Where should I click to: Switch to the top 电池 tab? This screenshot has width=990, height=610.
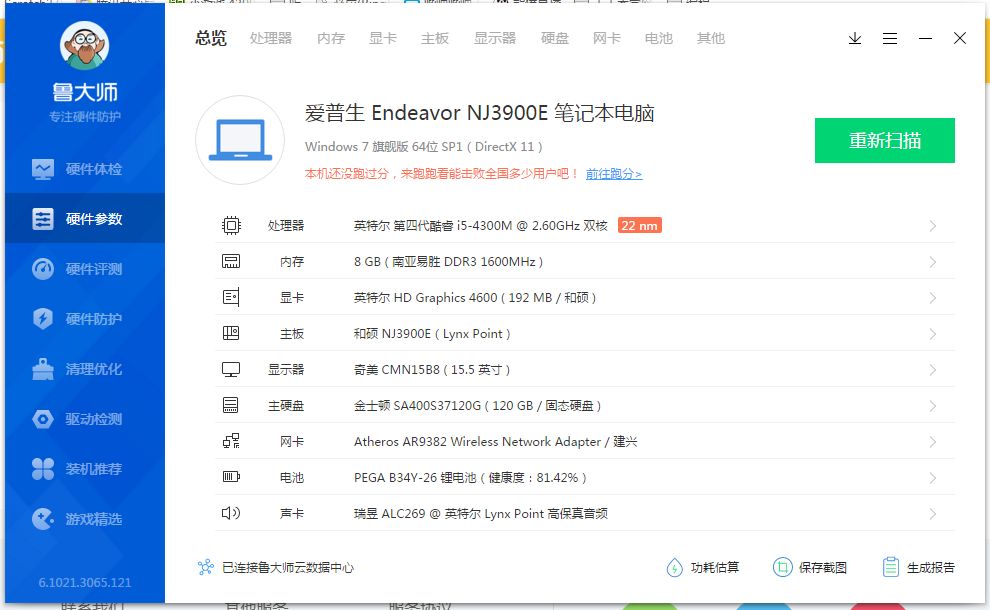659,39
